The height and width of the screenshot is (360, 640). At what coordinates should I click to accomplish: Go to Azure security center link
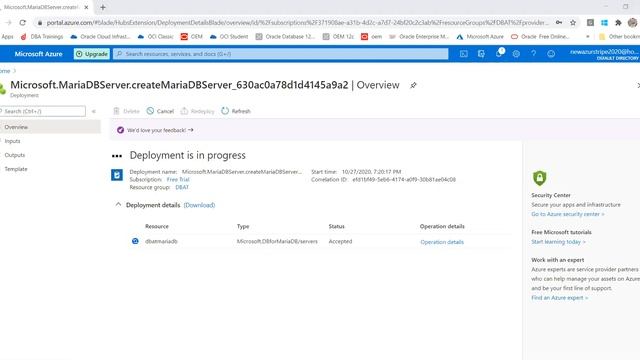[x=568, y=214]
